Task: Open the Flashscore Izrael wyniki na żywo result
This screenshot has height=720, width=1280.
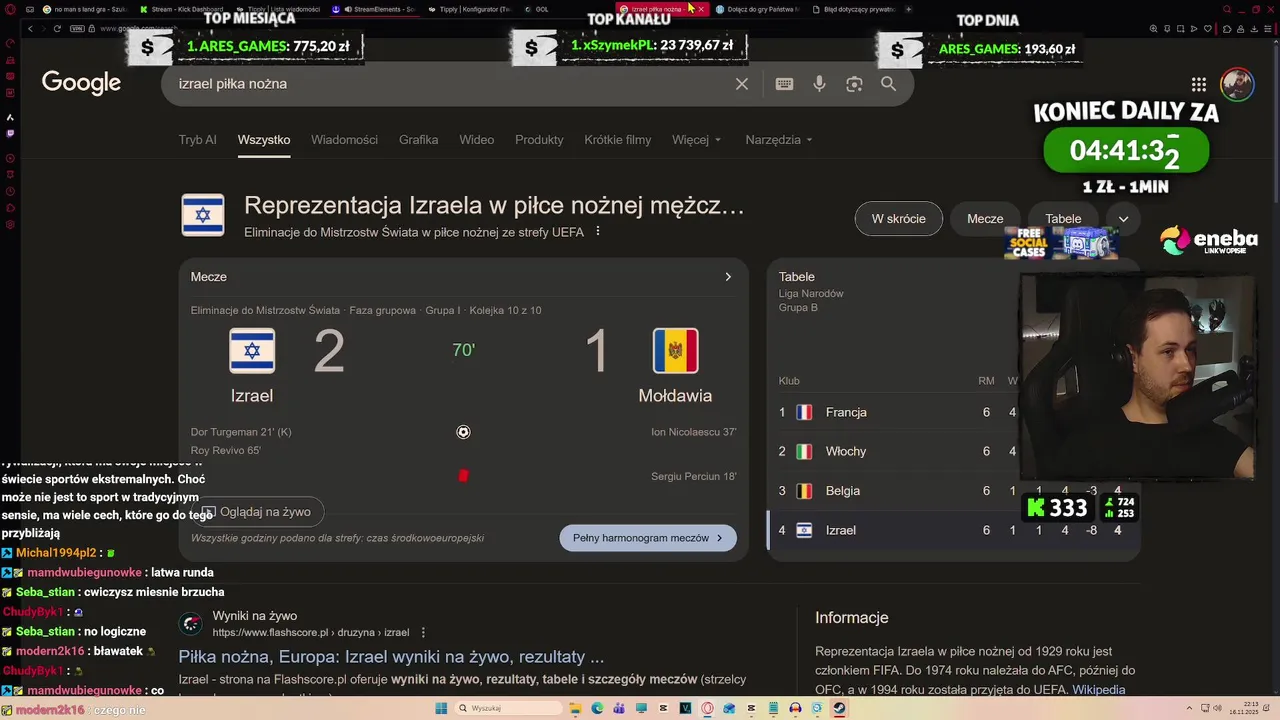Action: pyautogui.click(x=391, y=657)
